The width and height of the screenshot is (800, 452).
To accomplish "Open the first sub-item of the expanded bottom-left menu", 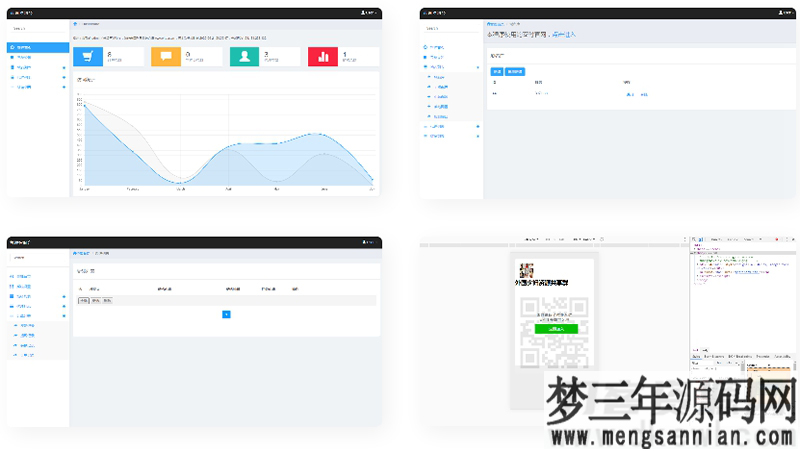I will click(x=25, y=325).
